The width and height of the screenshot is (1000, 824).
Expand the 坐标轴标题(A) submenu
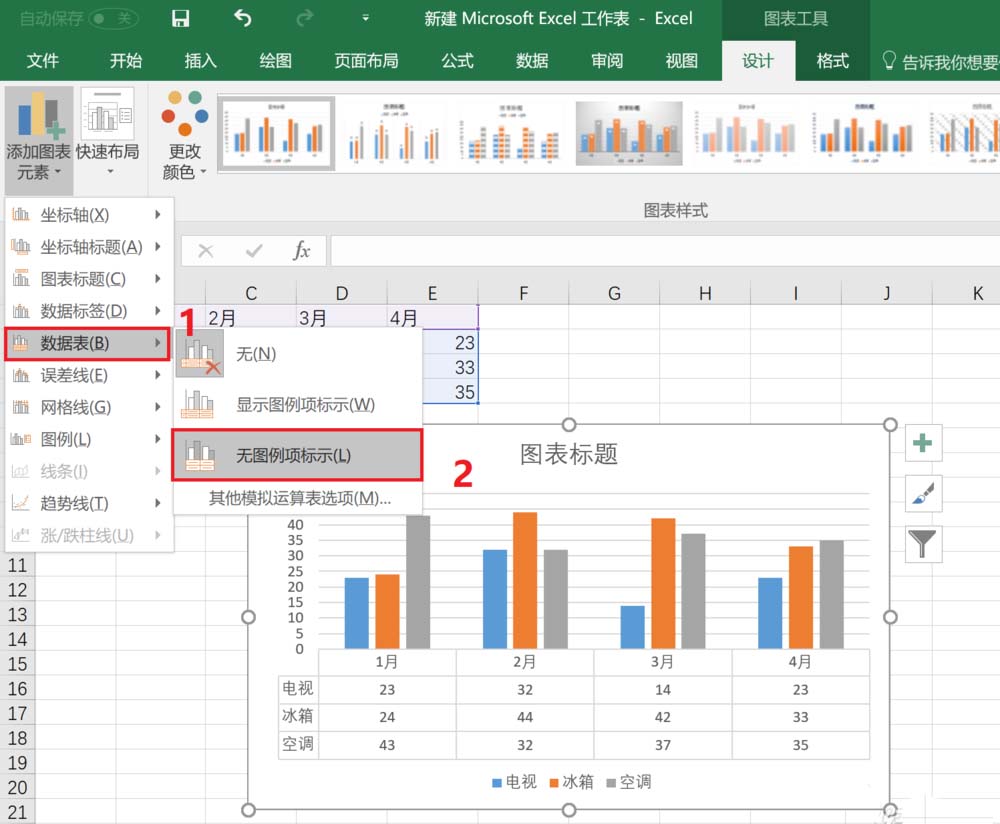[x=89, y=247]
